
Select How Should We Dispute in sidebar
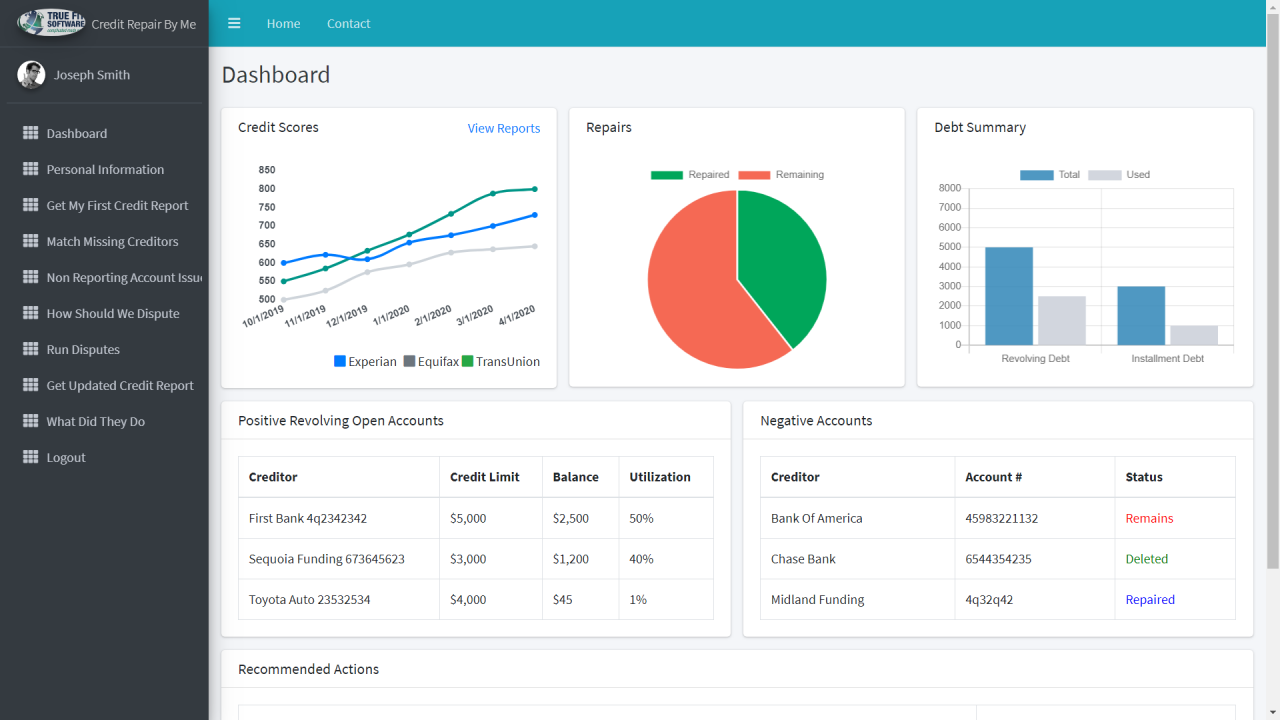point(113,313)
